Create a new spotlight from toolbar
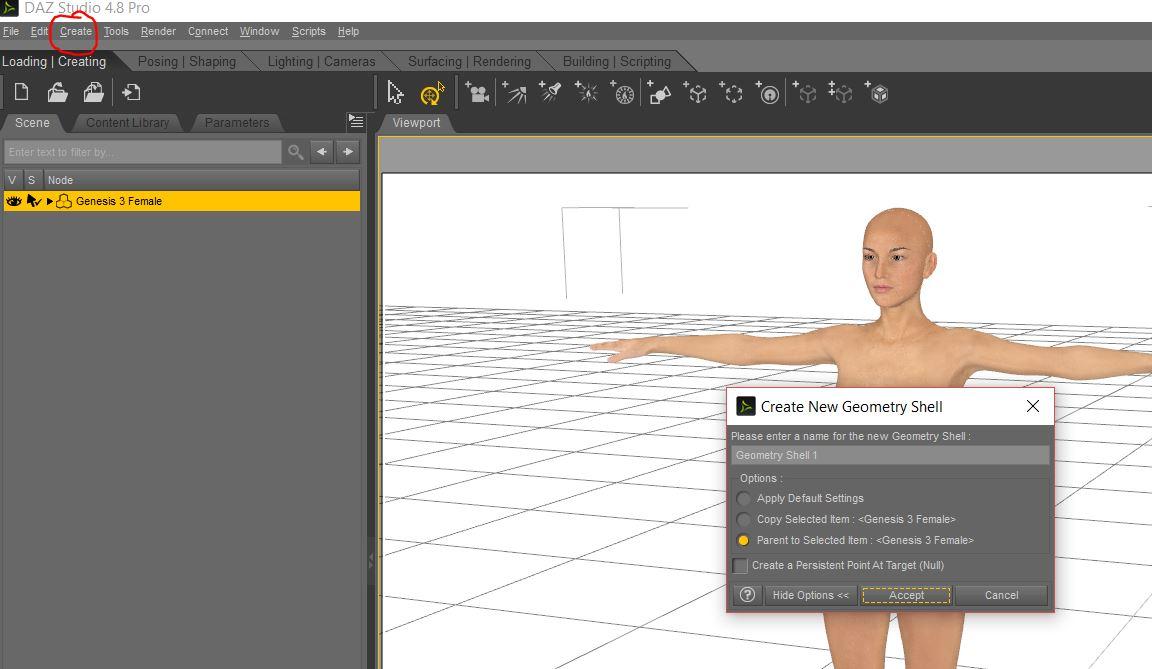 [x=550, y=93]
